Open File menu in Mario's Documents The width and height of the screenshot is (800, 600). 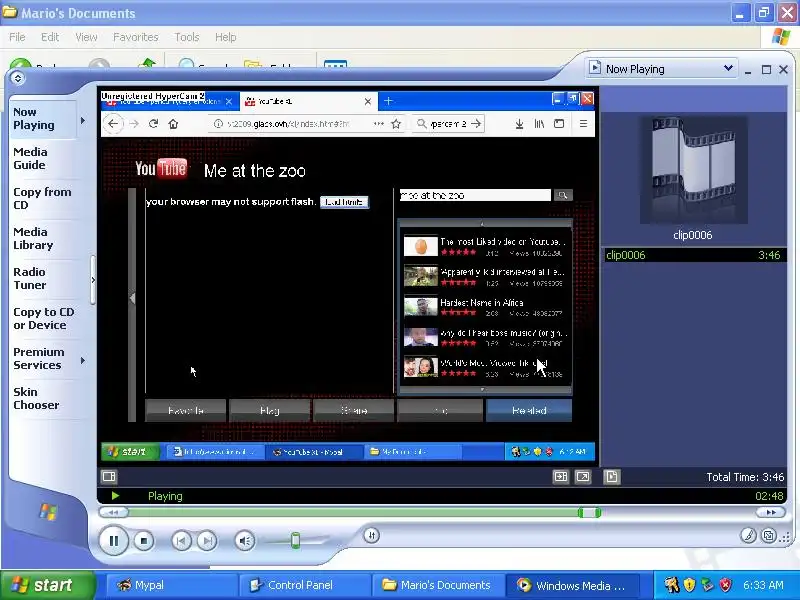point(17,37)
